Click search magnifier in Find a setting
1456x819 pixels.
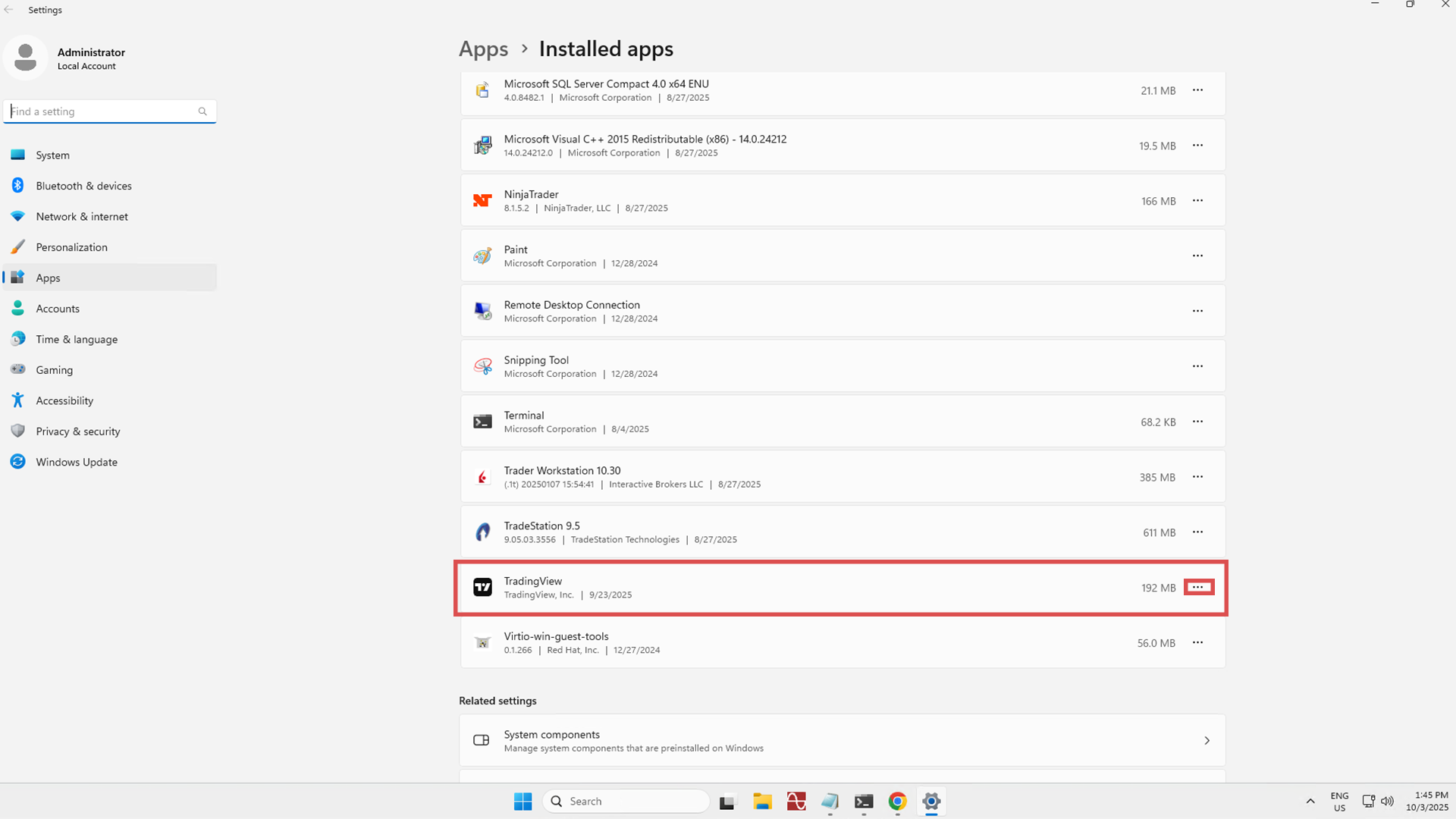pyautogui.click(x=202, y=111)
